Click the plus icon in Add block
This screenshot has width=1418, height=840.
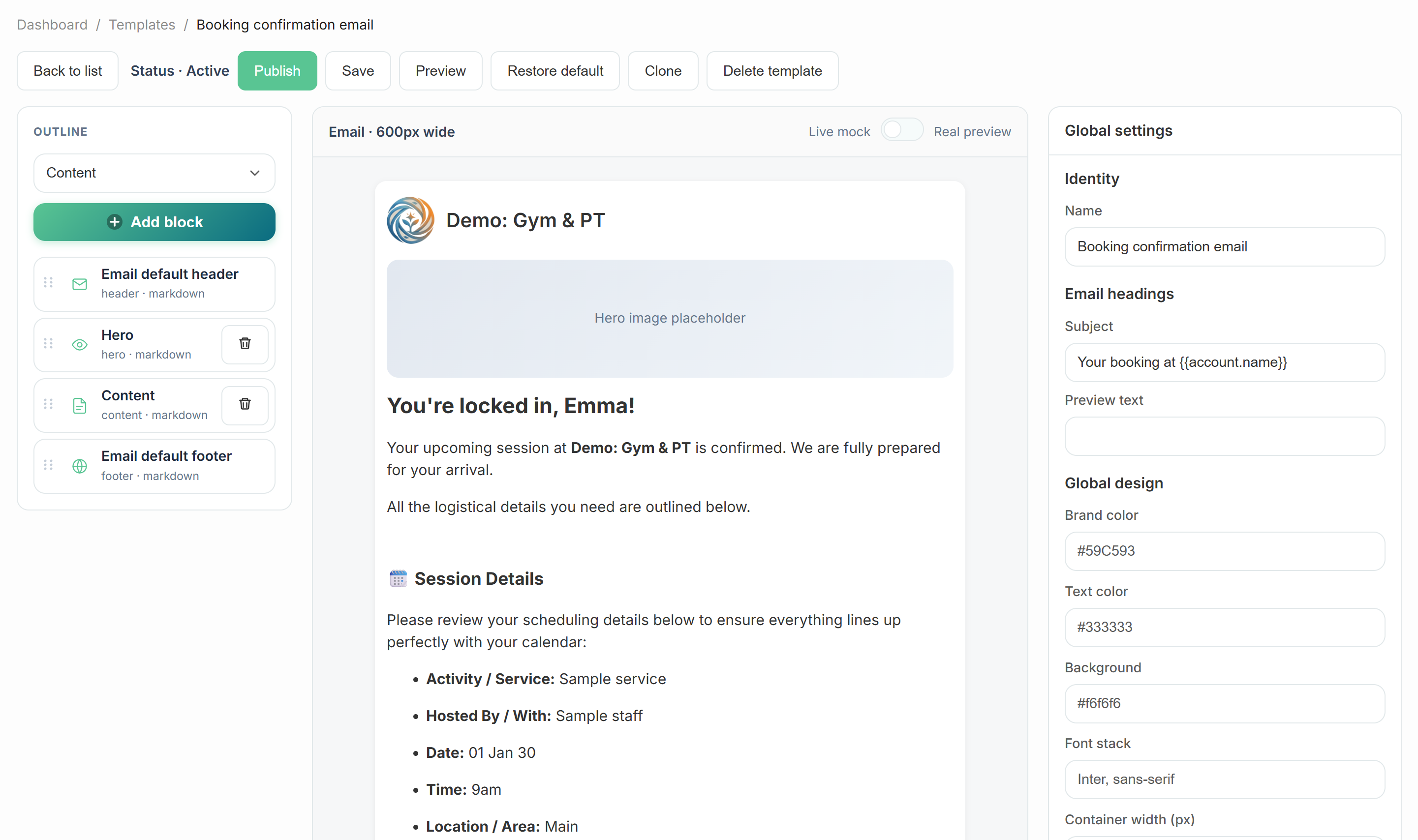click(x=114, y=222)
